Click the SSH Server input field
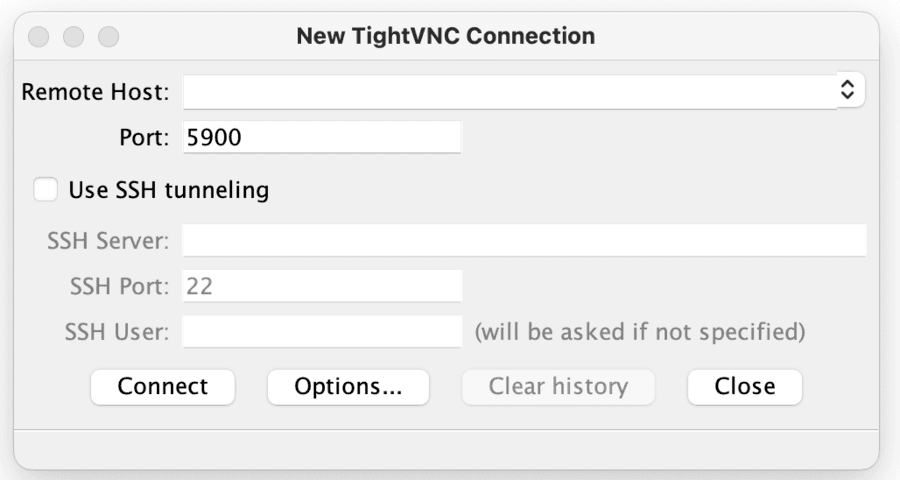Viewport: 900px width, 480px height. [523, 240]
